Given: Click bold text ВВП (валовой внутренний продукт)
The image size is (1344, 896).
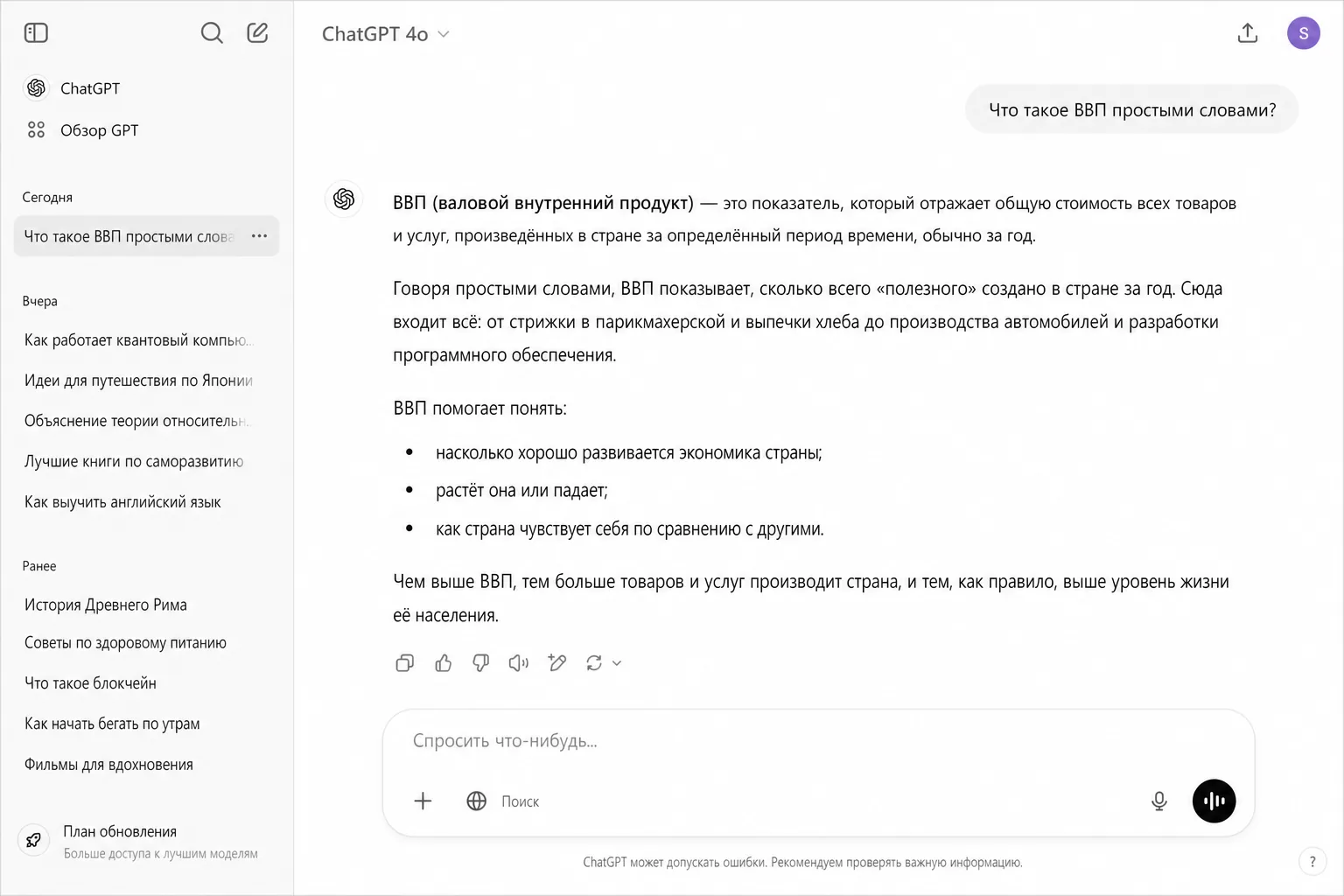Looking at the screenshot, I should pos(542,203).
